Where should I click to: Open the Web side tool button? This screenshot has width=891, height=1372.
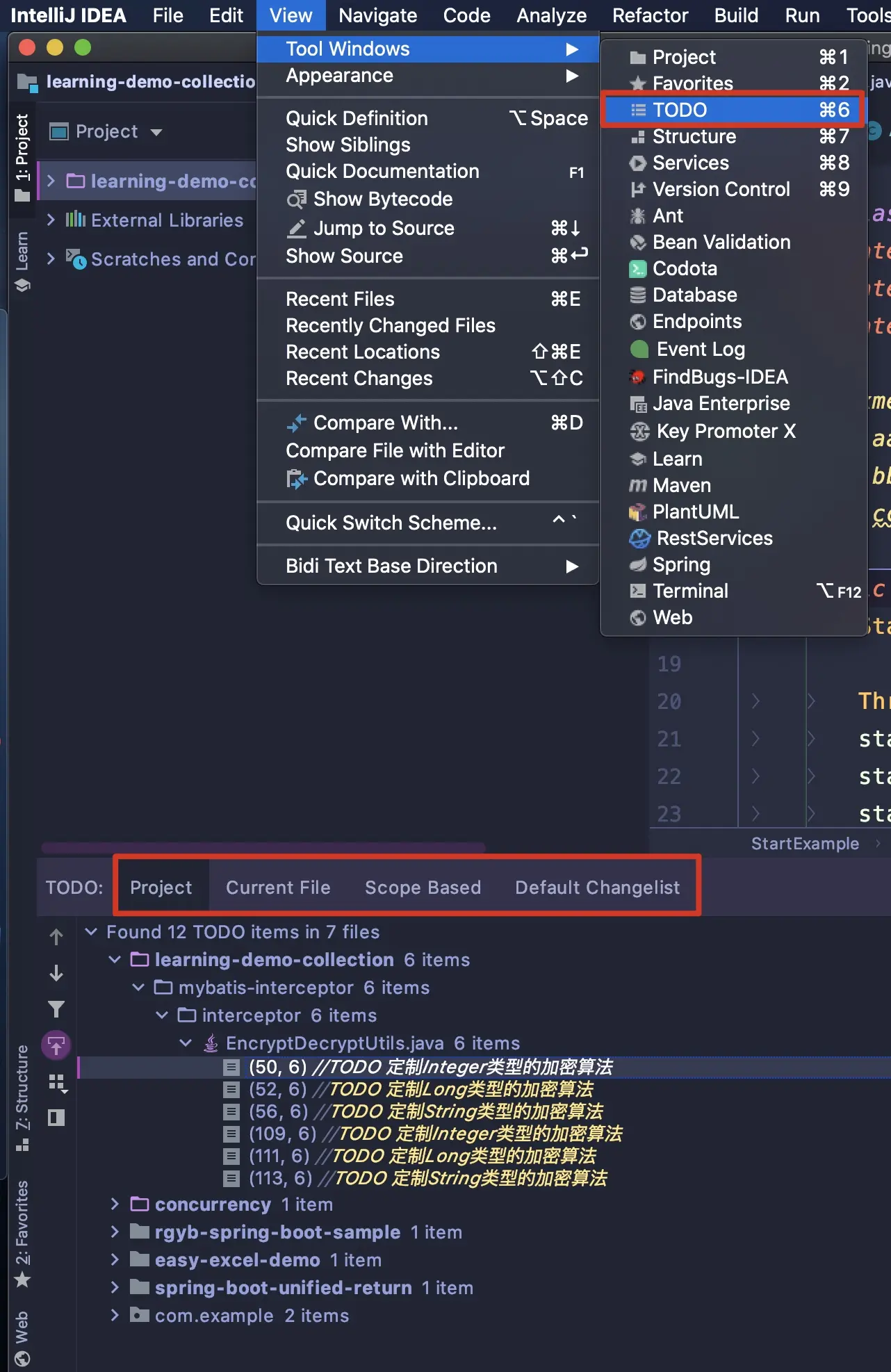click(22, 1339)
